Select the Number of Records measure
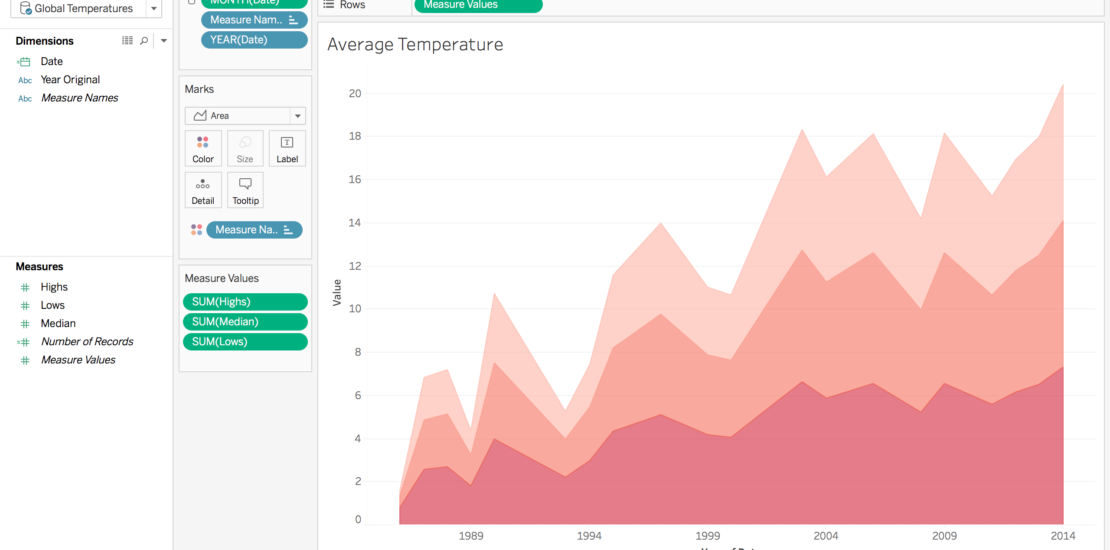Image resolution: width=1110 pixels, height=550 pixels. pyautogui.click(x=86, y=341)
